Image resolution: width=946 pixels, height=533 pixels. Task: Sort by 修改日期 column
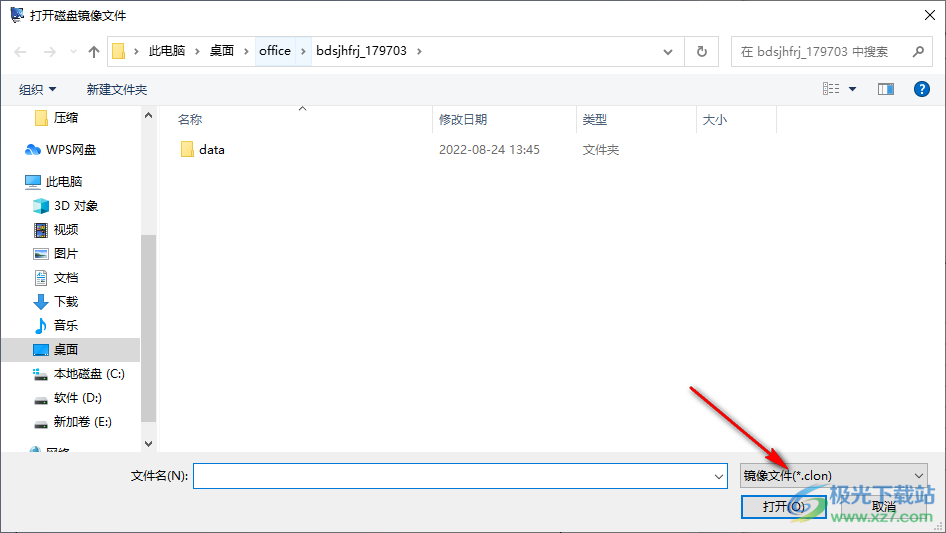coord(463,120)
